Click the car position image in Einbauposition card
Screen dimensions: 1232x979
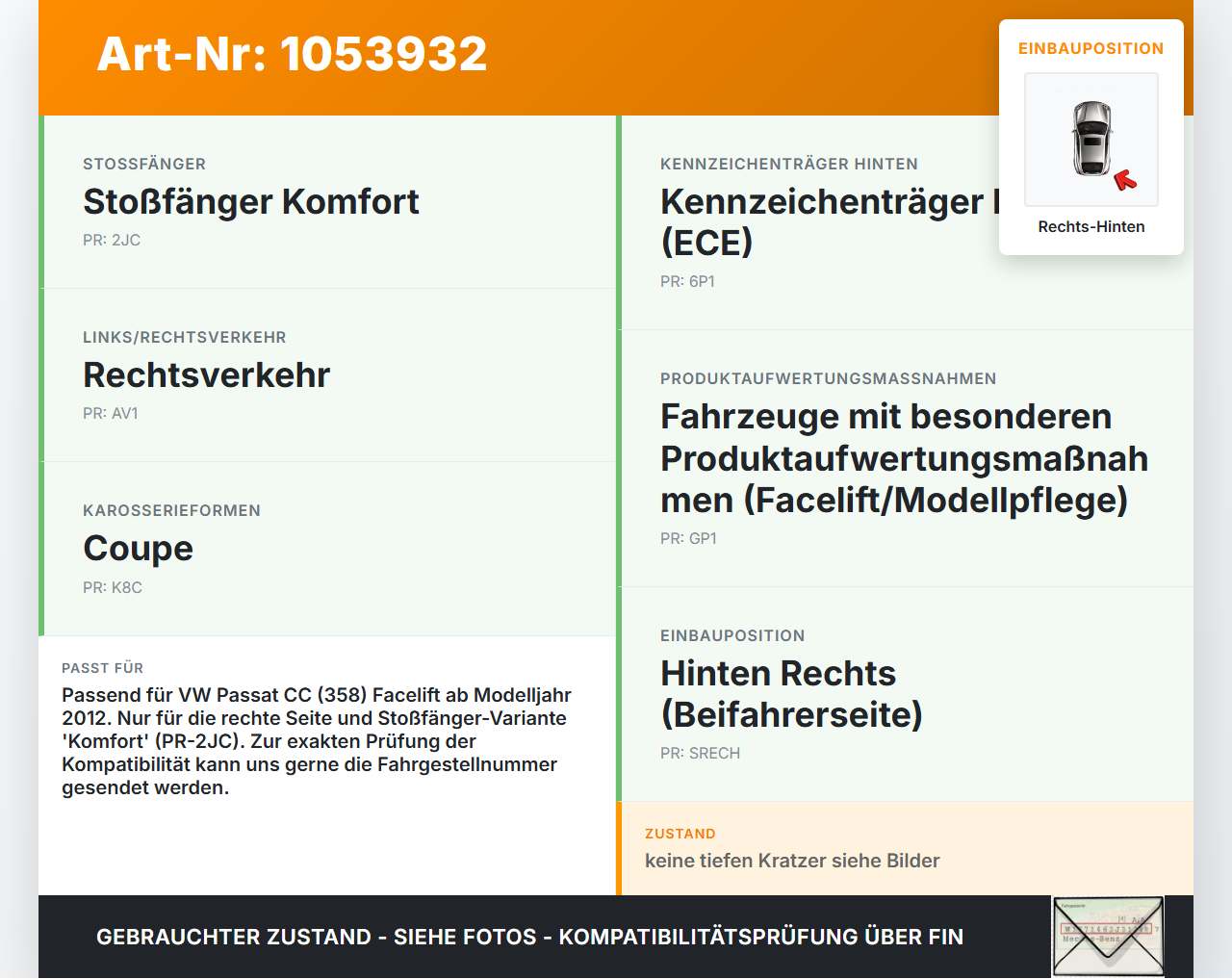pyautogui.click(x=1091, y=140)
